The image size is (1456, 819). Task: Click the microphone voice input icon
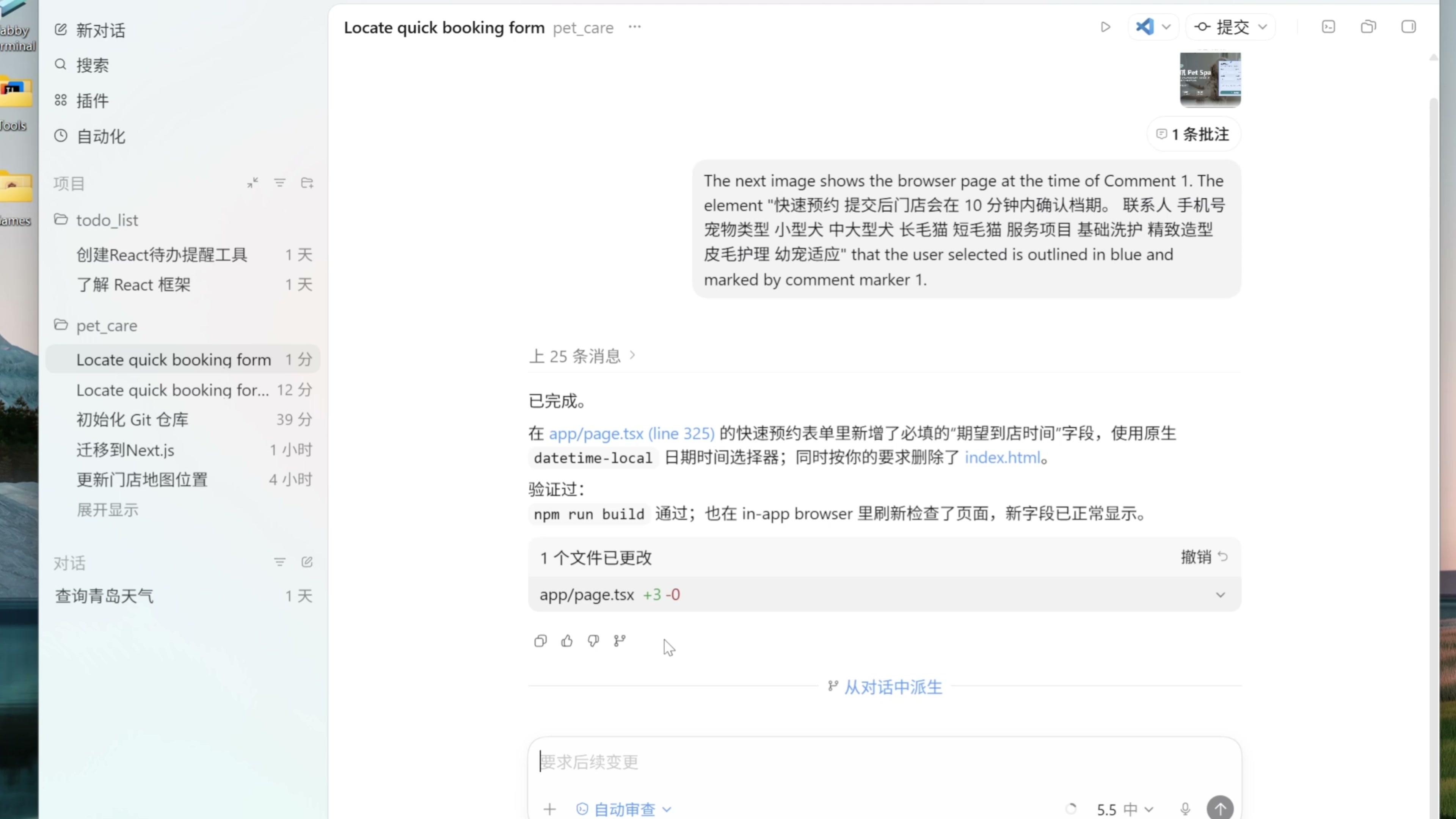(1185, 809)
